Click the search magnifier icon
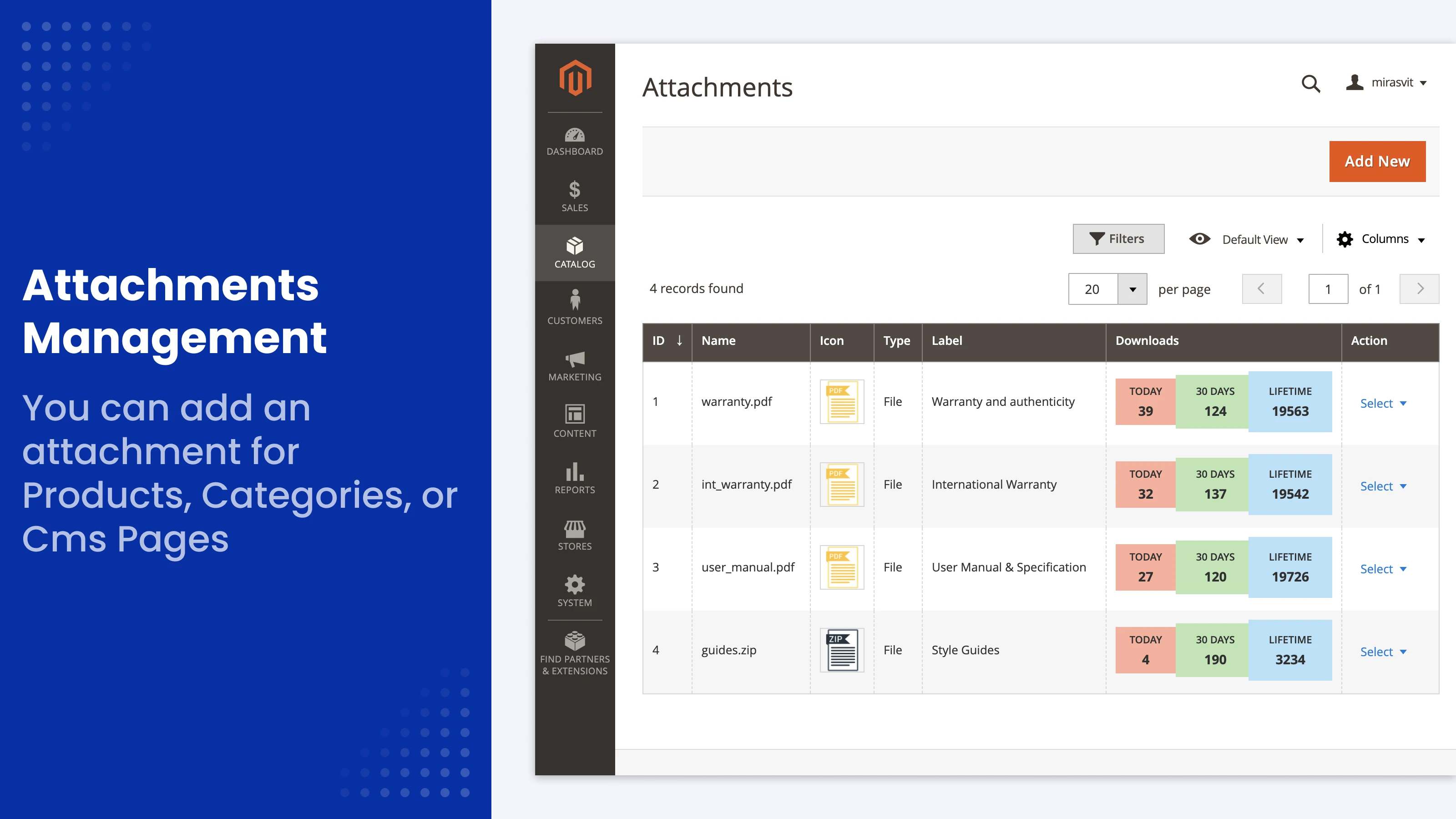The width and height of the screenshot is (1456, 819). 1310,84
